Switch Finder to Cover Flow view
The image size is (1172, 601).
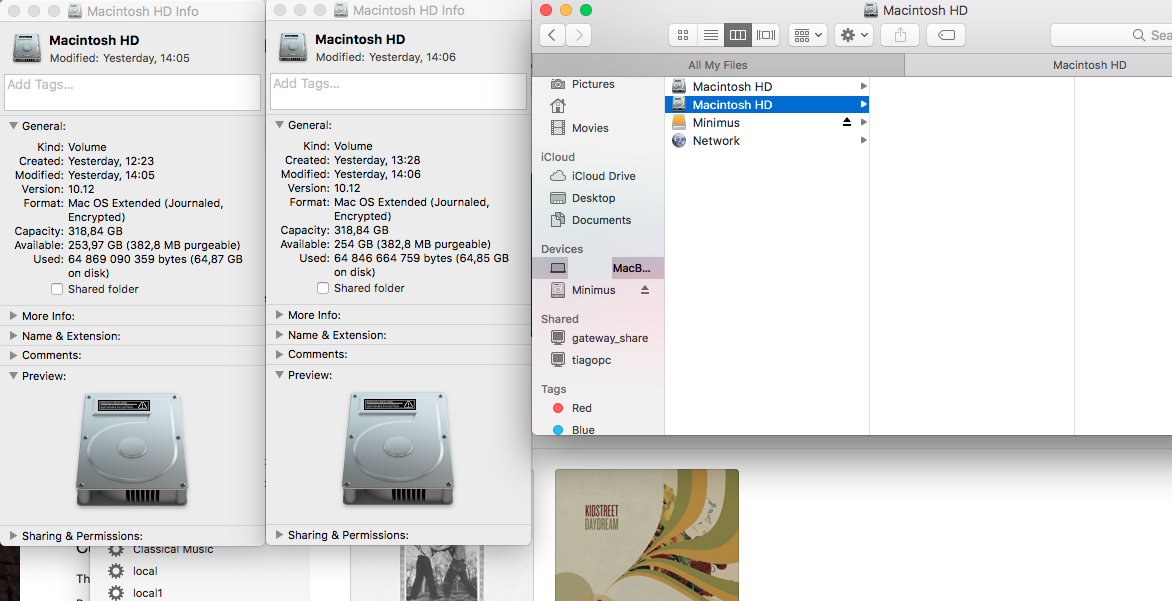pos(765,35)
